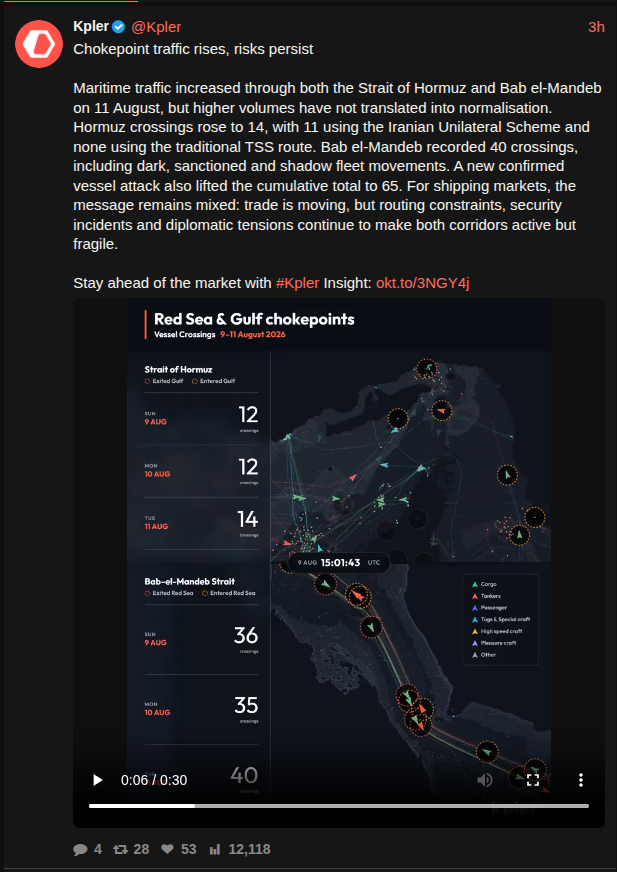
Task: Click the reply count 4
Action: click(x=97, y=849)
